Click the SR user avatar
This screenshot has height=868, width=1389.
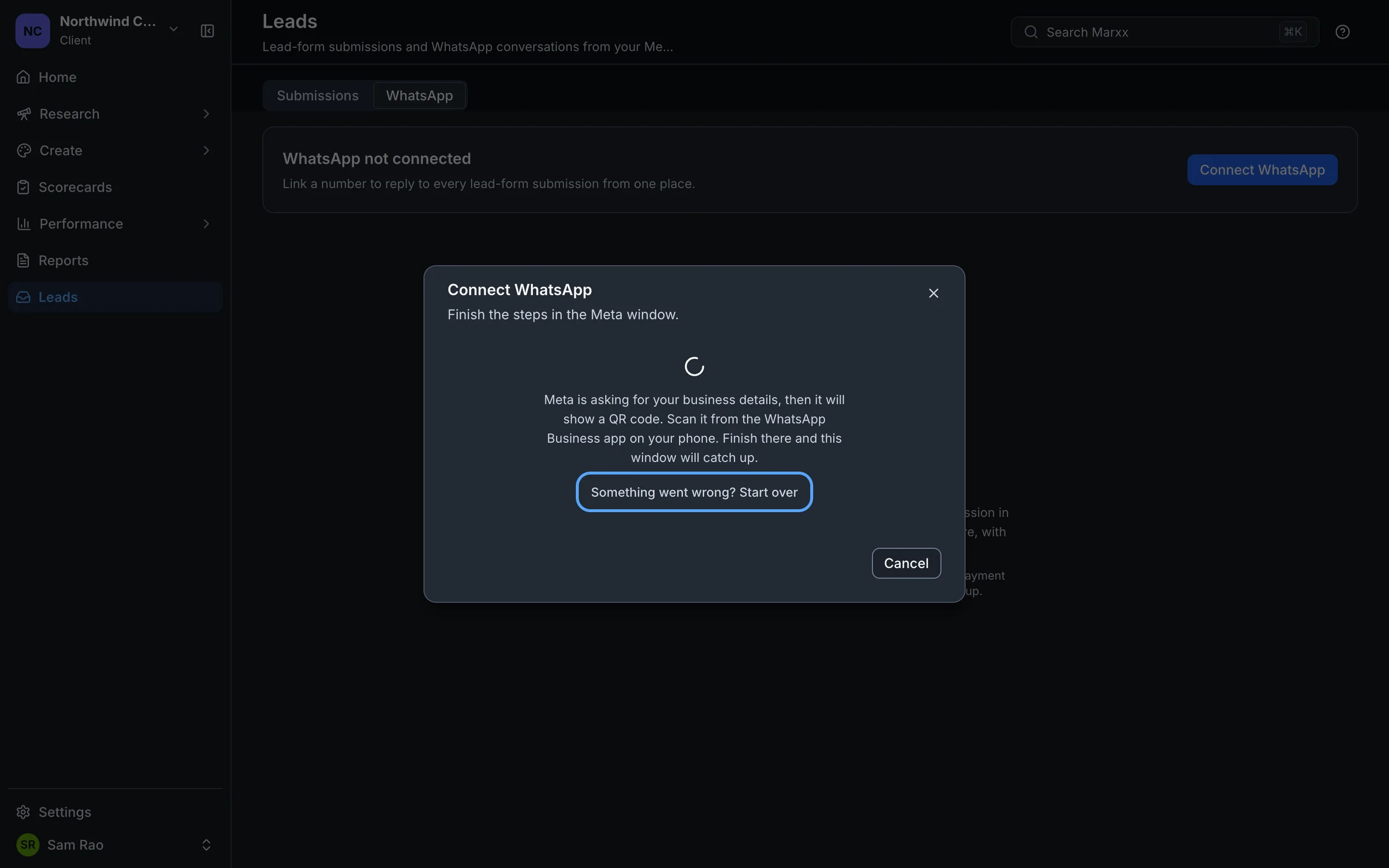pyautogui.click(x=28, y=844)
